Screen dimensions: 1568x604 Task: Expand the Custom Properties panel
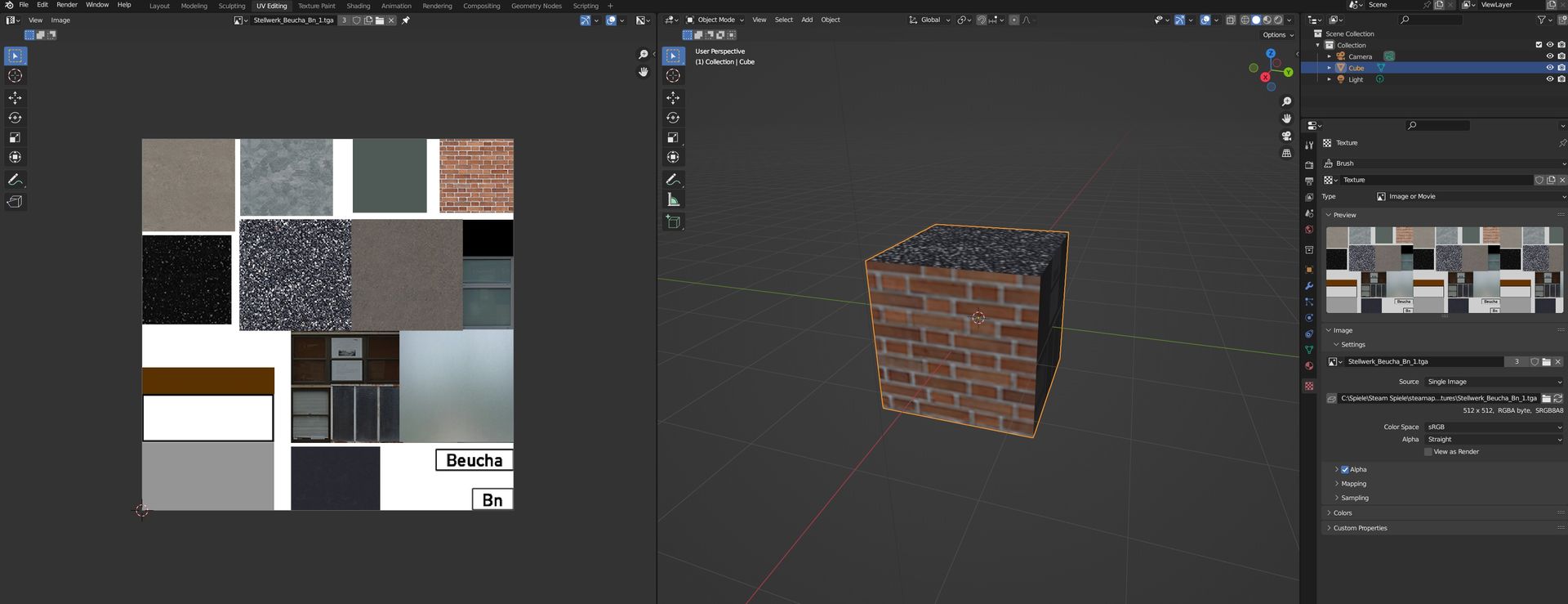point(1360,528)
